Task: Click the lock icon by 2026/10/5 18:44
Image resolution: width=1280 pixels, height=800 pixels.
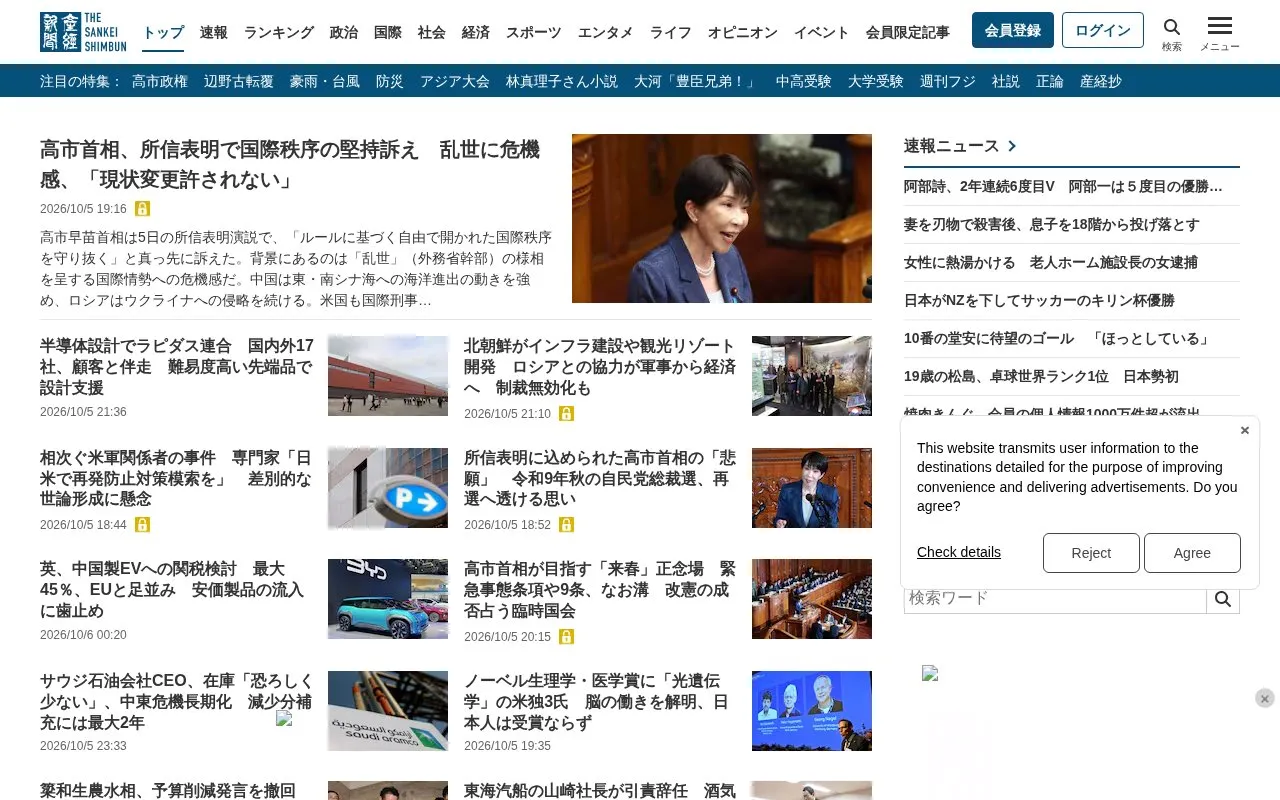Action: (142, 524)
